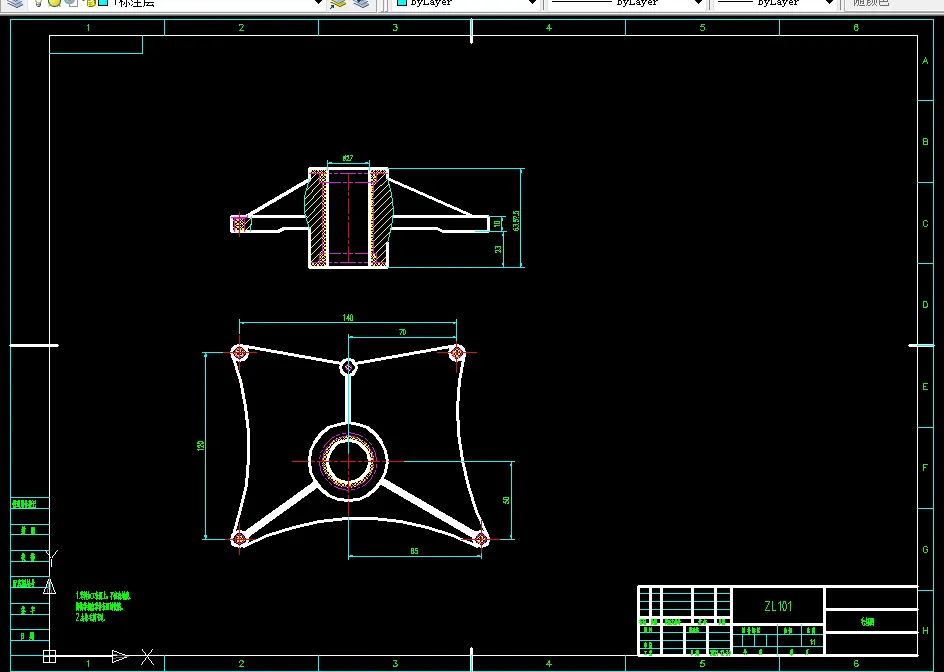Screen dimensions: 944x672
Task: Open the ByLayer color dropdown
Action: 532,3
